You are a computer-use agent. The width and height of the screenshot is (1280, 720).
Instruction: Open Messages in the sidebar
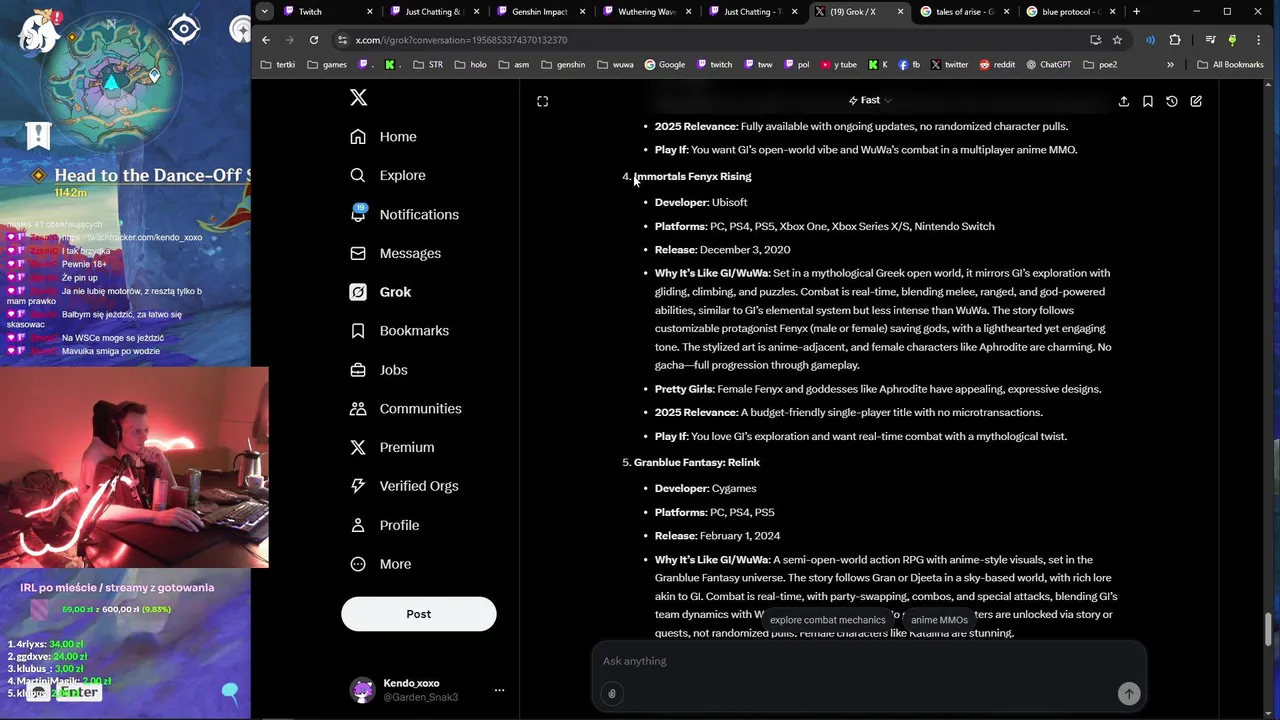pos(395,253)
